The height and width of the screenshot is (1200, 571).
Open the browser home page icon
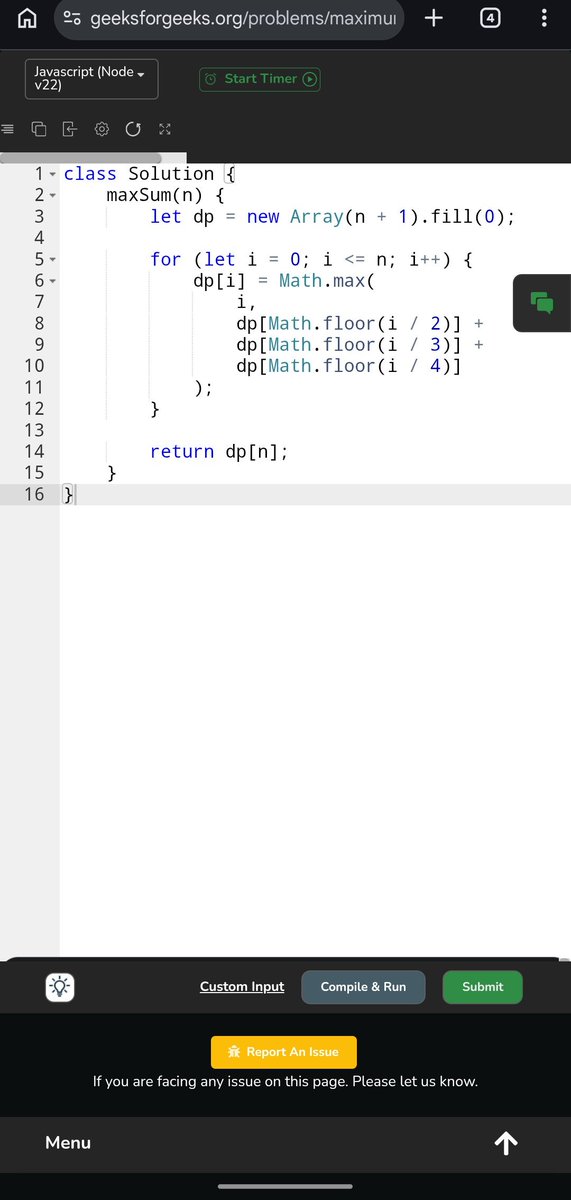coord(27,18)
